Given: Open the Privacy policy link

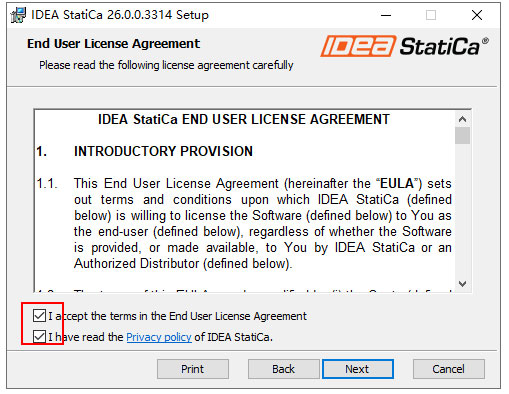Looking at the screenshot, I should (159, 337).
